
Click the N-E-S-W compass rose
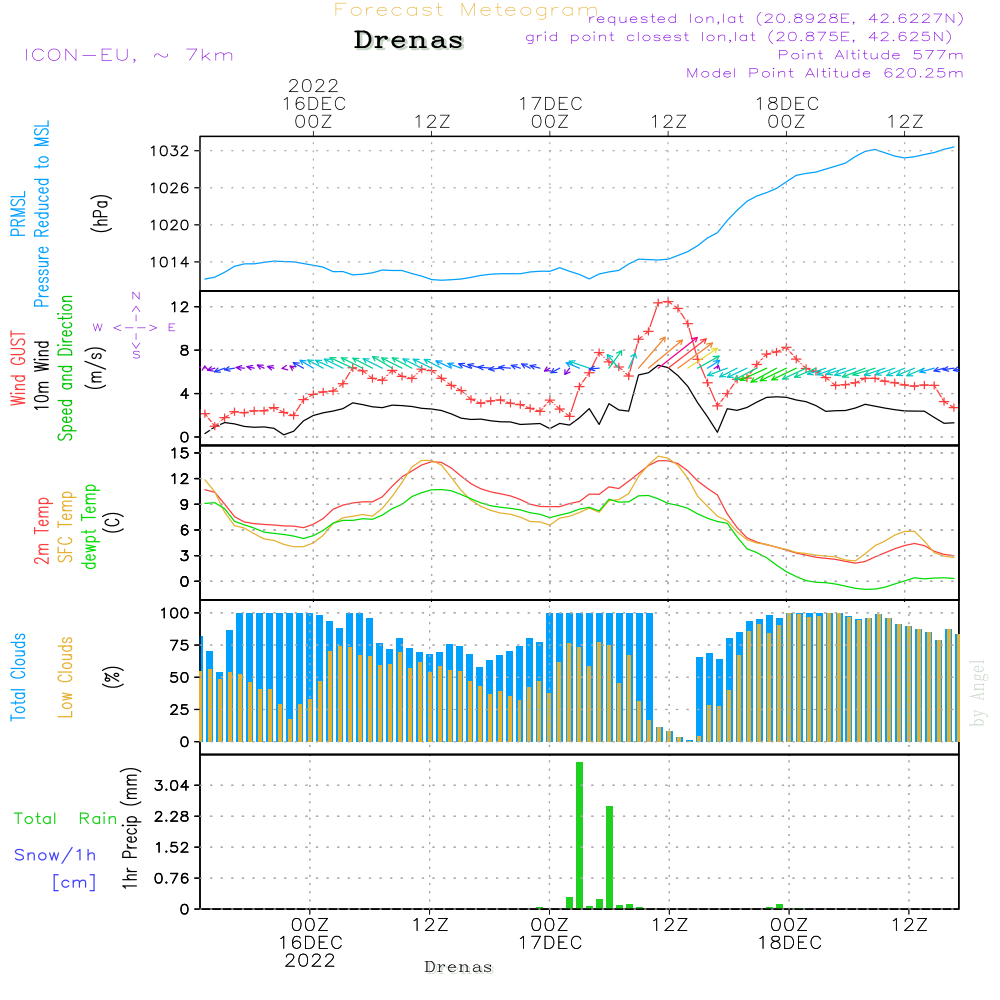(136, 327)
